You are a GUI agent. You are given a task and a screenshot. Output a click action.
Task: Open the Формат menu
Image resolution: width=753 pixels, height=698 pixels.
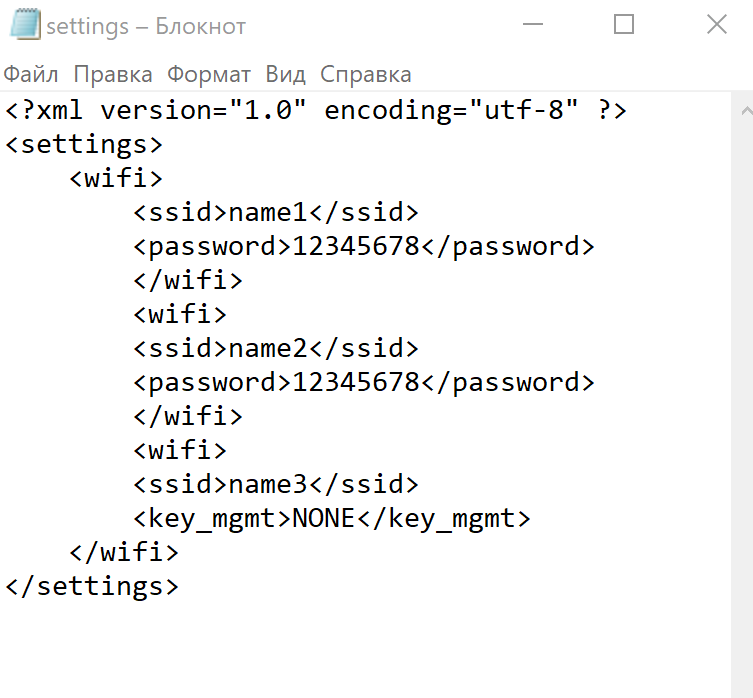point(209,74)
